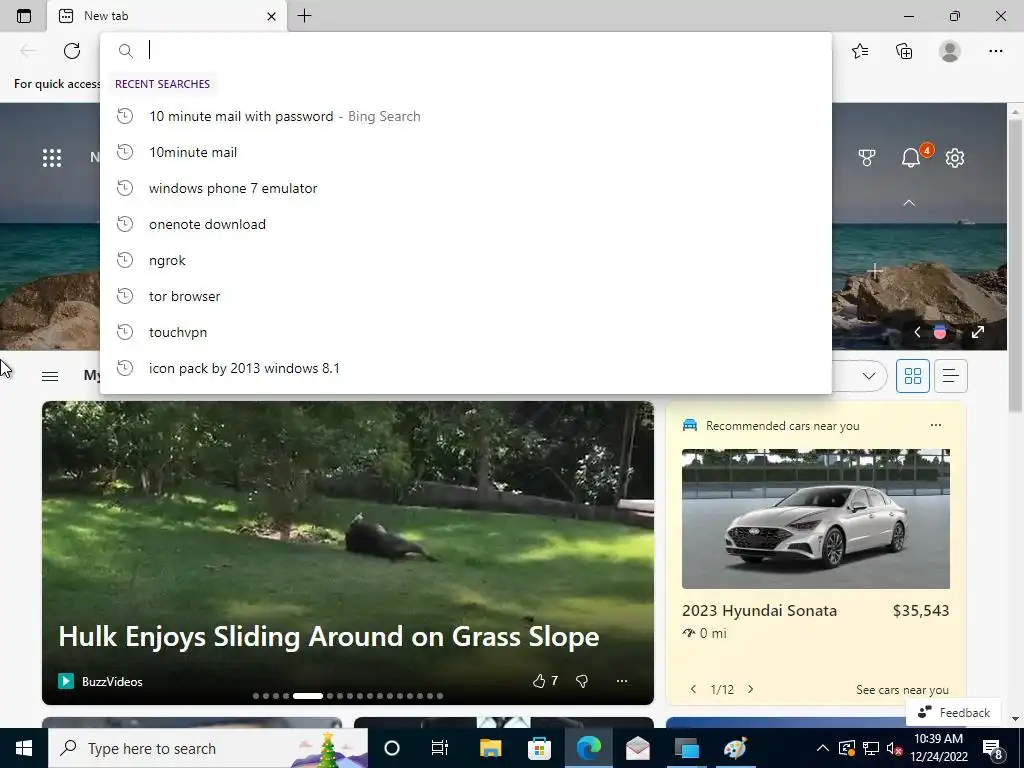Close the New tab tab
This screenshot has width=1024, height=768.
coord(272,16)
